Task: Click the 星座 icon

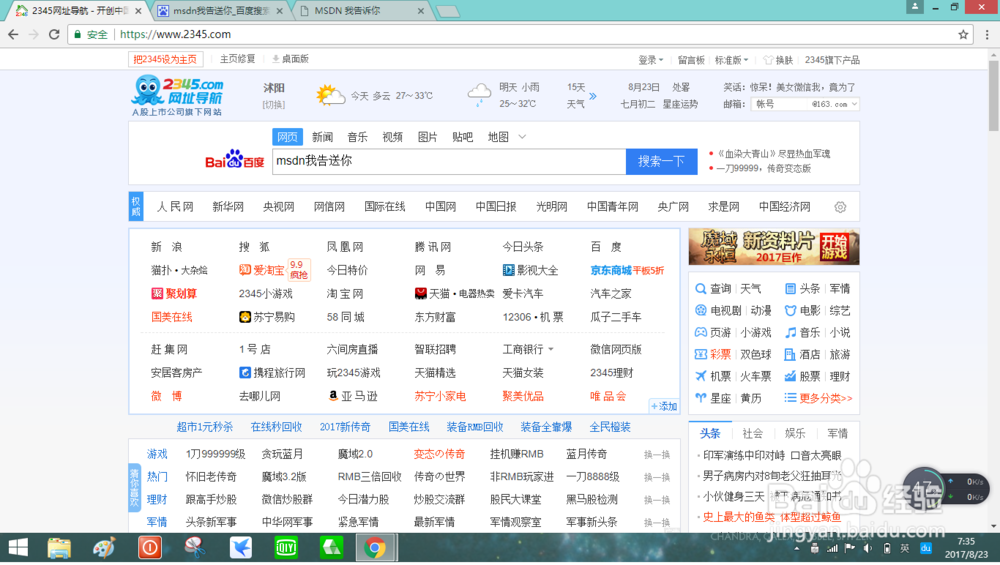Action: (700, 398)
